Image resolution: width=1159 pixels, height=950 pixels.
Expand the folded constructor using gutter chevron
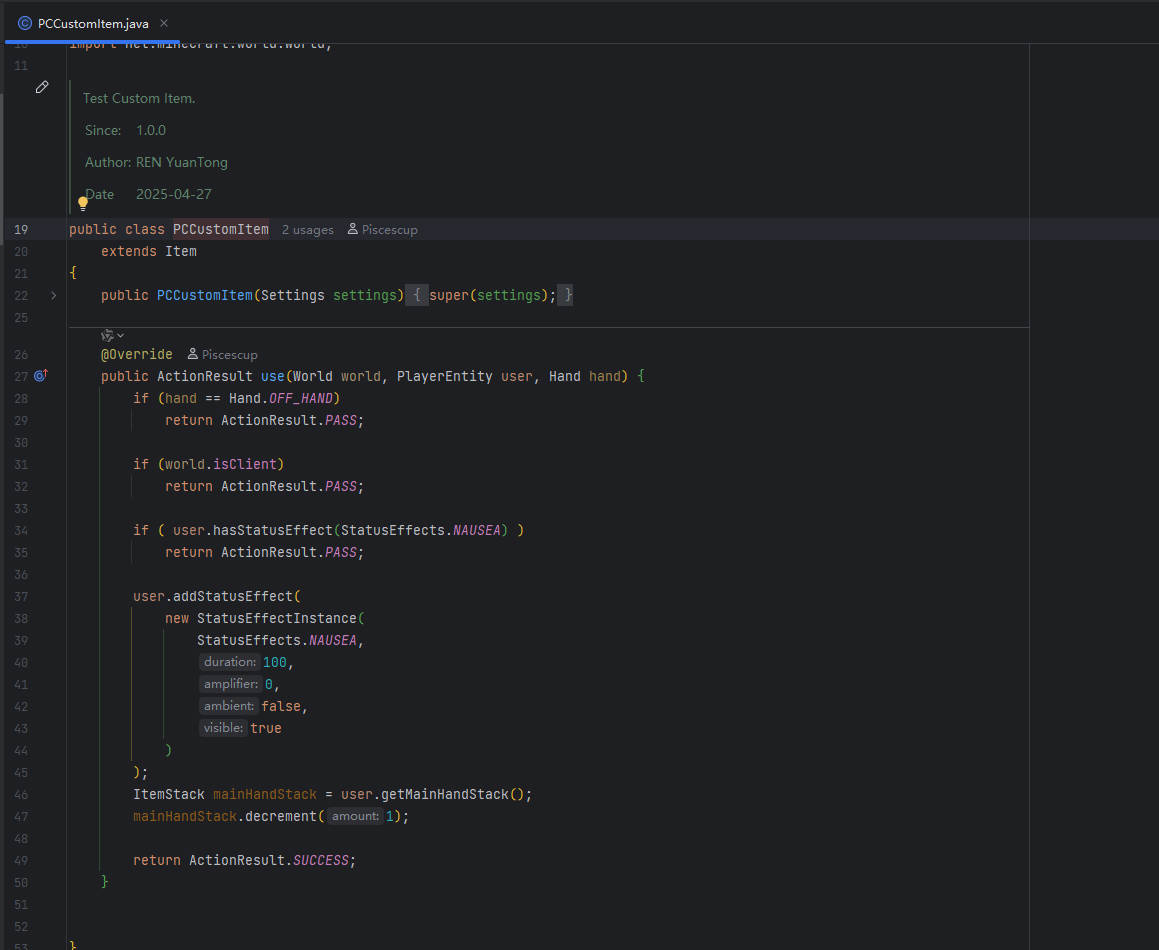[53, 296]
